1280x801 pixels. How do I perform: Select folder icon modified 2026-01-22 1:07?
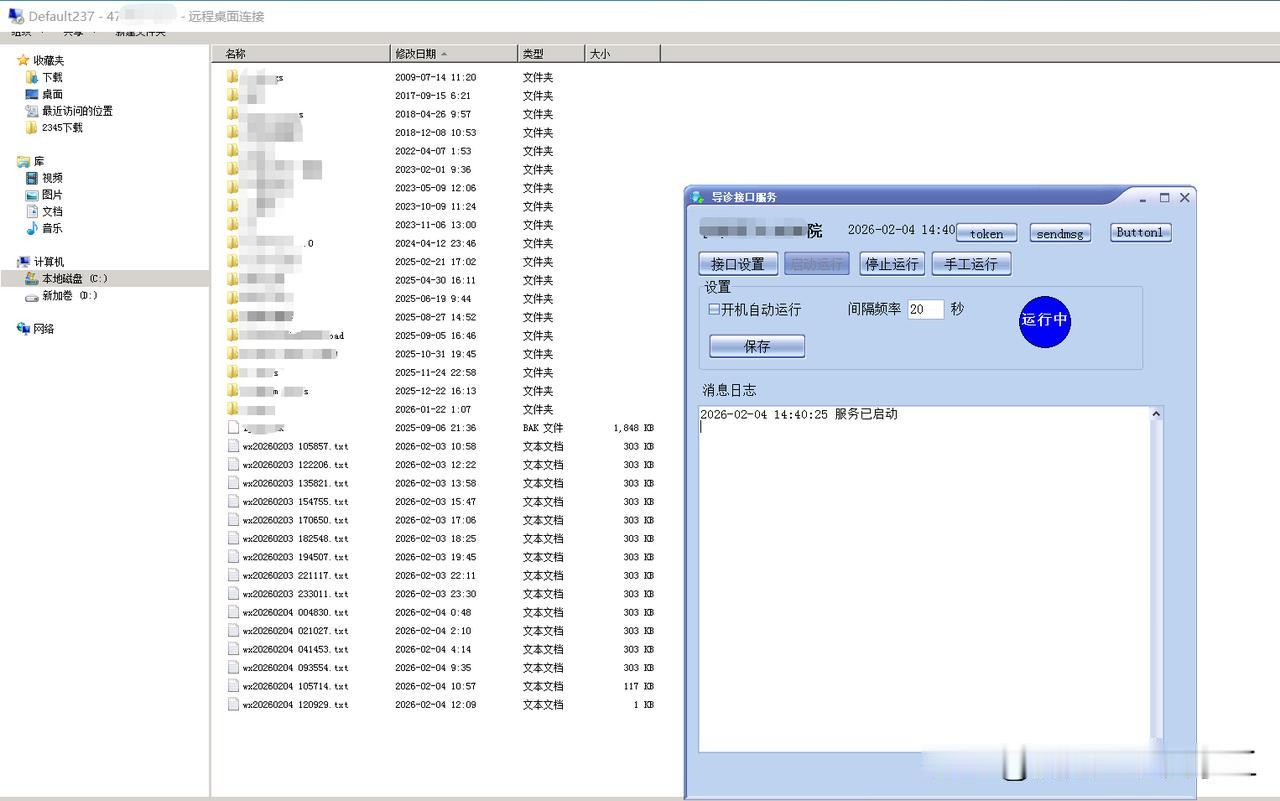(x=233, y=409)
